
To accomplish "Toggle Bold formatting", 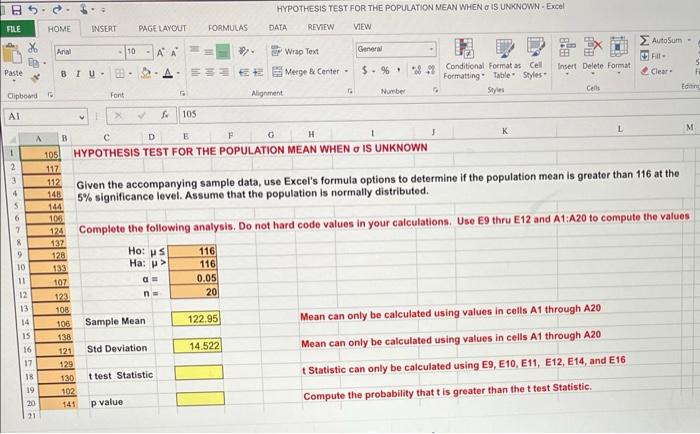I will tap(64, 74).
